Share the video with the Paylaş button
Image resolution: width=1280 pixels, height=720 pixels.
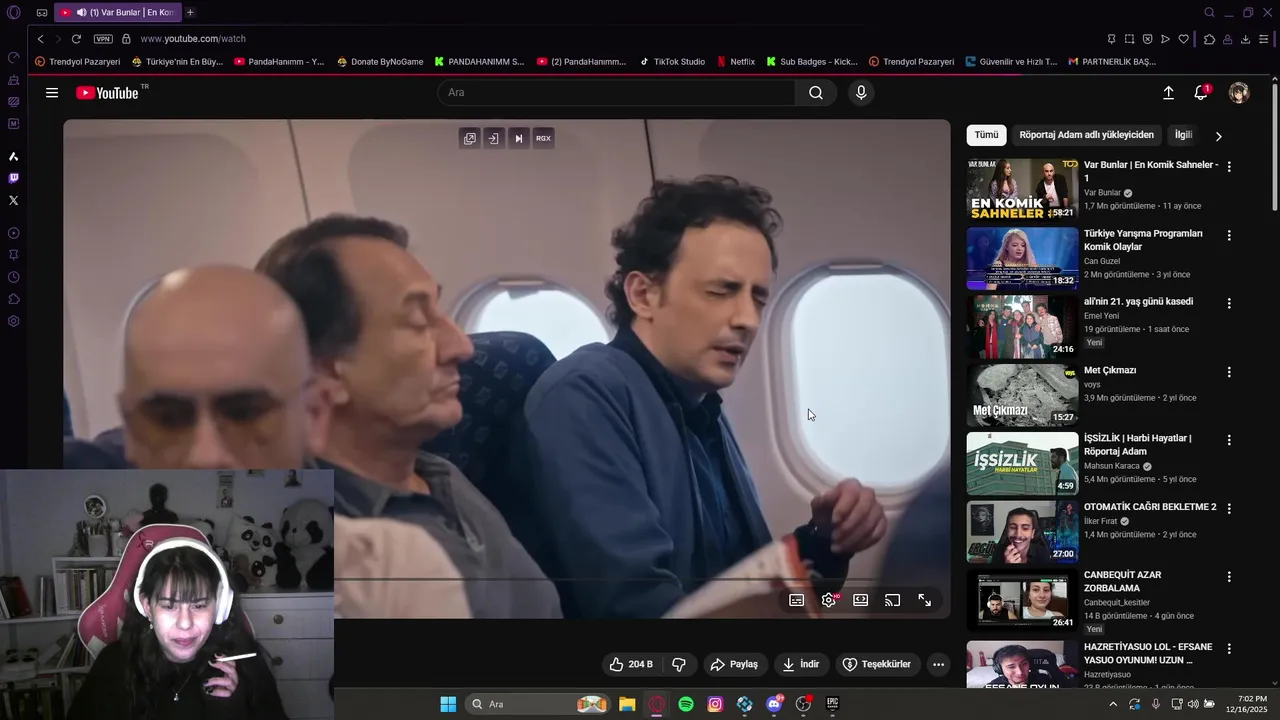pos(734,664)
